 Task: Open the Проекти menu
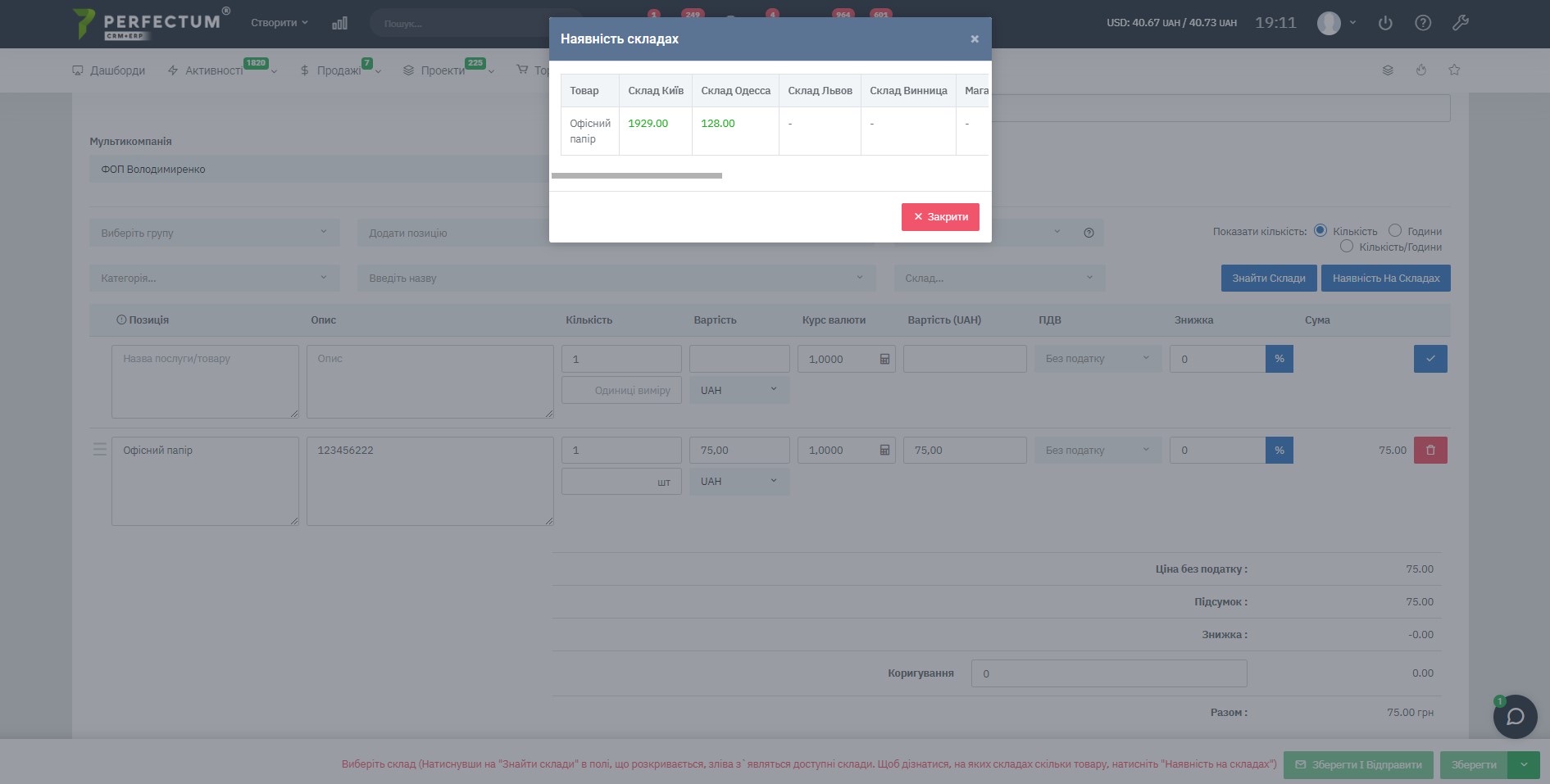pyautogui.click(x=448, y=70)
